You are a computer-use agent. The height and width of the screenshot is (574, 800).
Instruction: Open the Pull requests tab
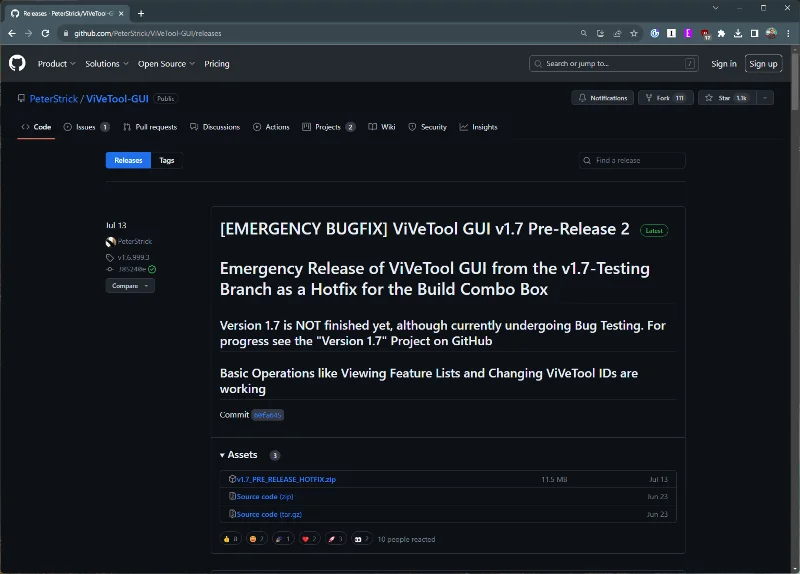click(150, 127)
